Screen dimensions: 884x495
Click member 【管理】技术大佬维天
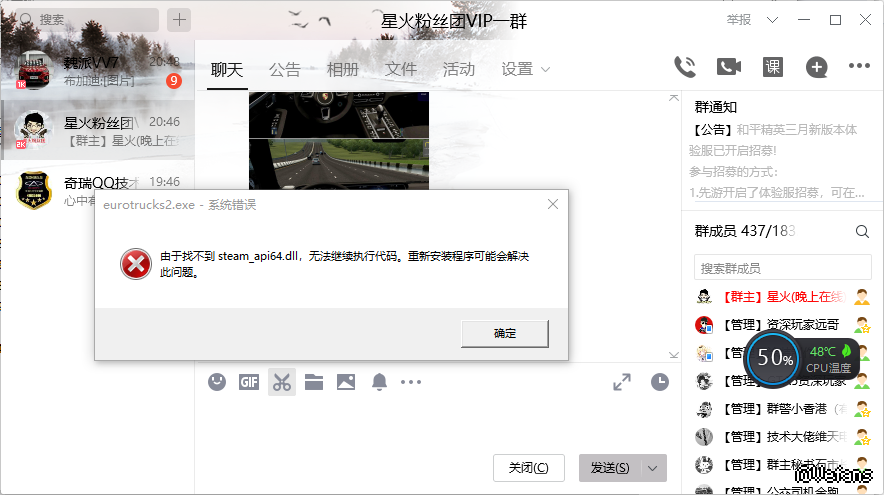[x=785, y=437]
